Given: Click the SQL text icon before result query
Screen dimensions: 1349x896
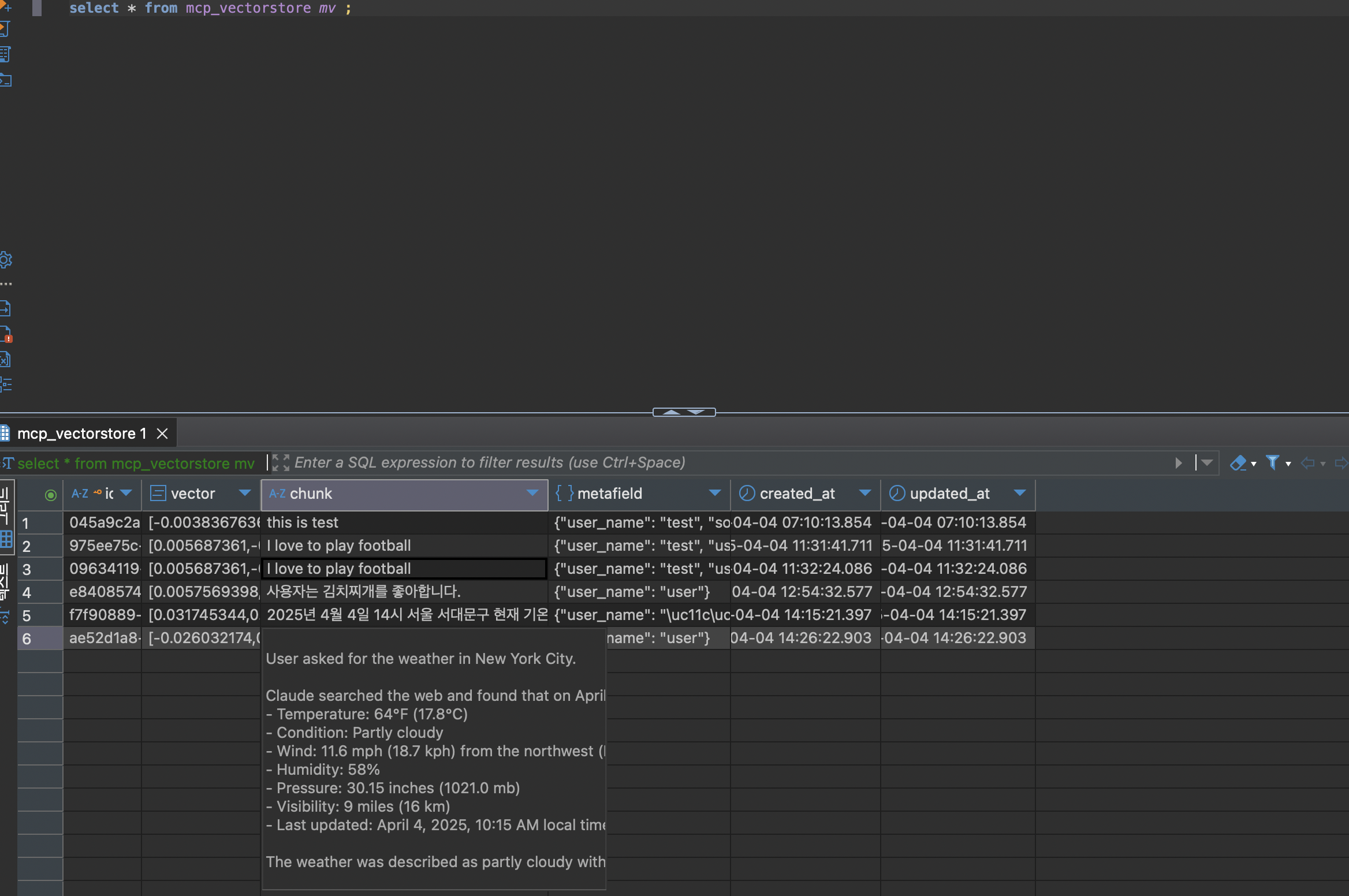Looking at the screenshot, I should [x=7, y=463].
